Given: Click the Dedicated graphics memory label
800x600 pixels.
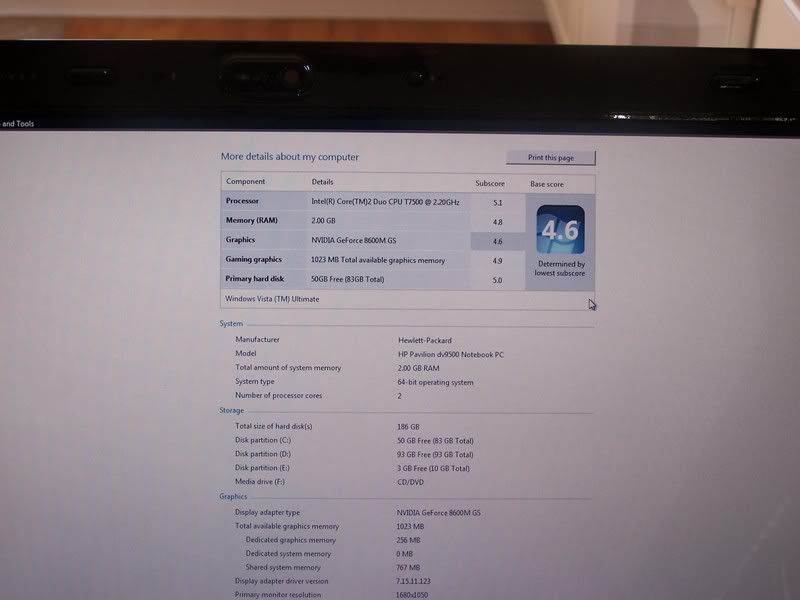Looking at the screenshot, I should (291, 540).
